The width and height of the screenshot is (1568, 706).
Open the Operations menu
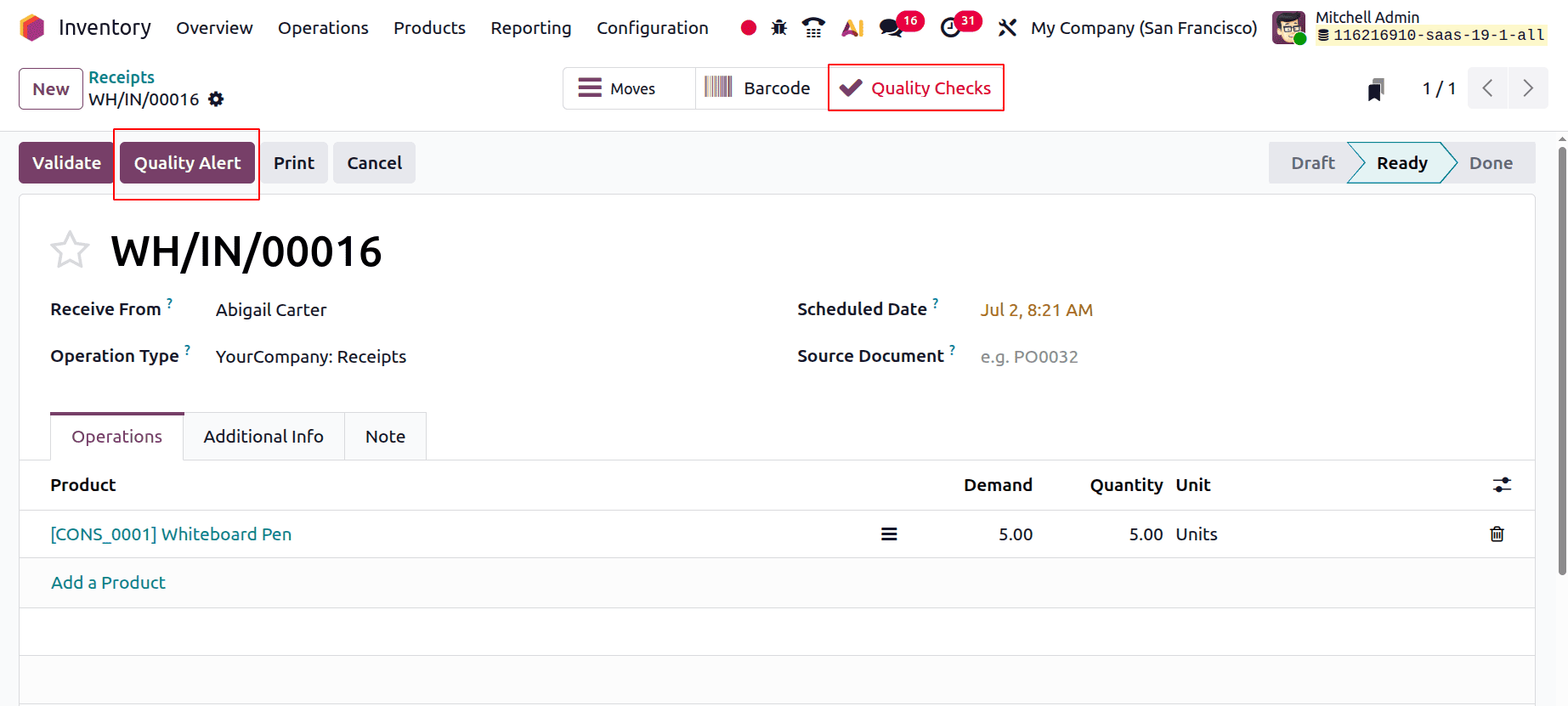coord(323,28)
